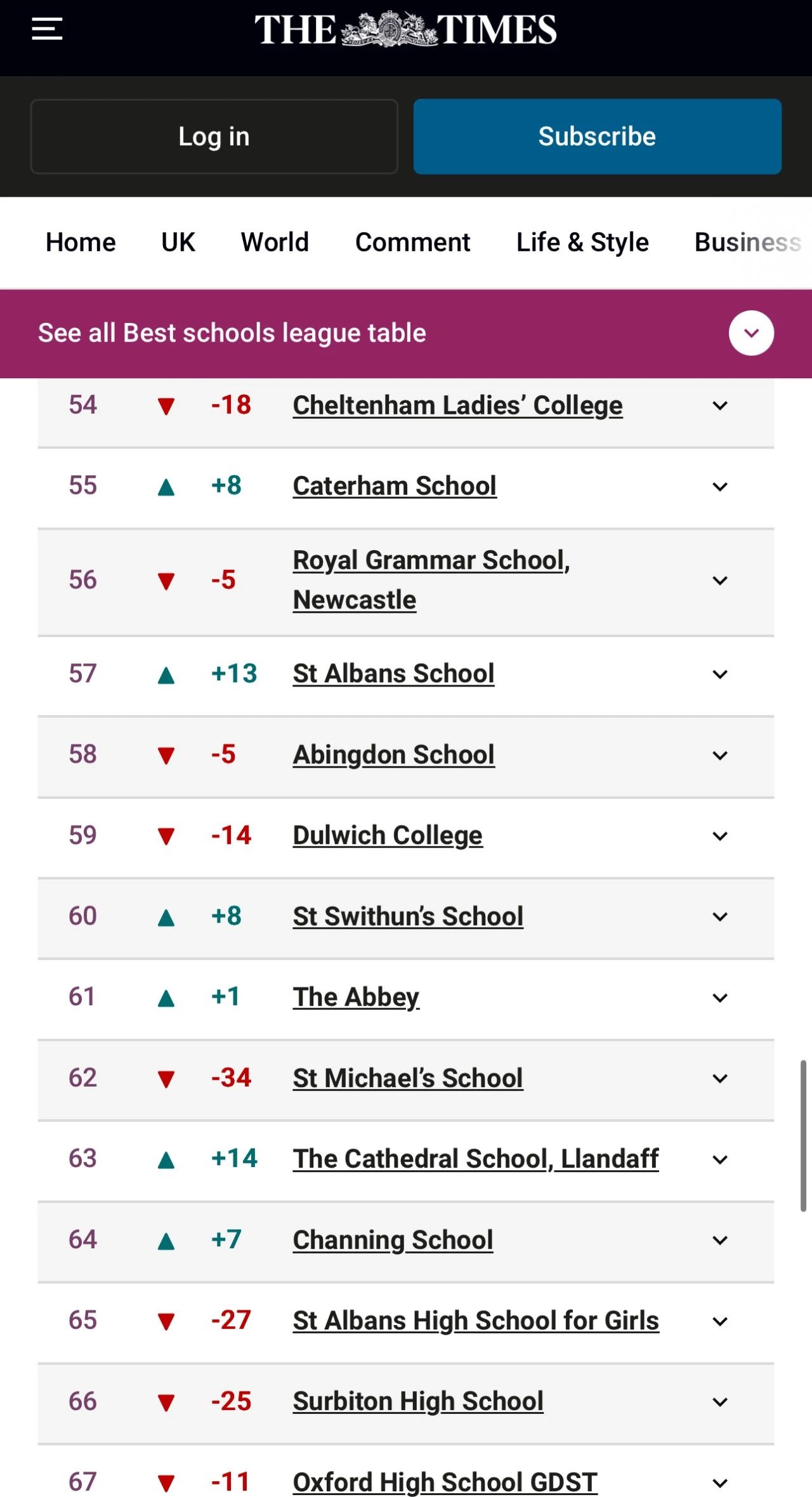Expand the Best schools league table chevron
This screenshot has height=1497, width=812.
point(751,333)
